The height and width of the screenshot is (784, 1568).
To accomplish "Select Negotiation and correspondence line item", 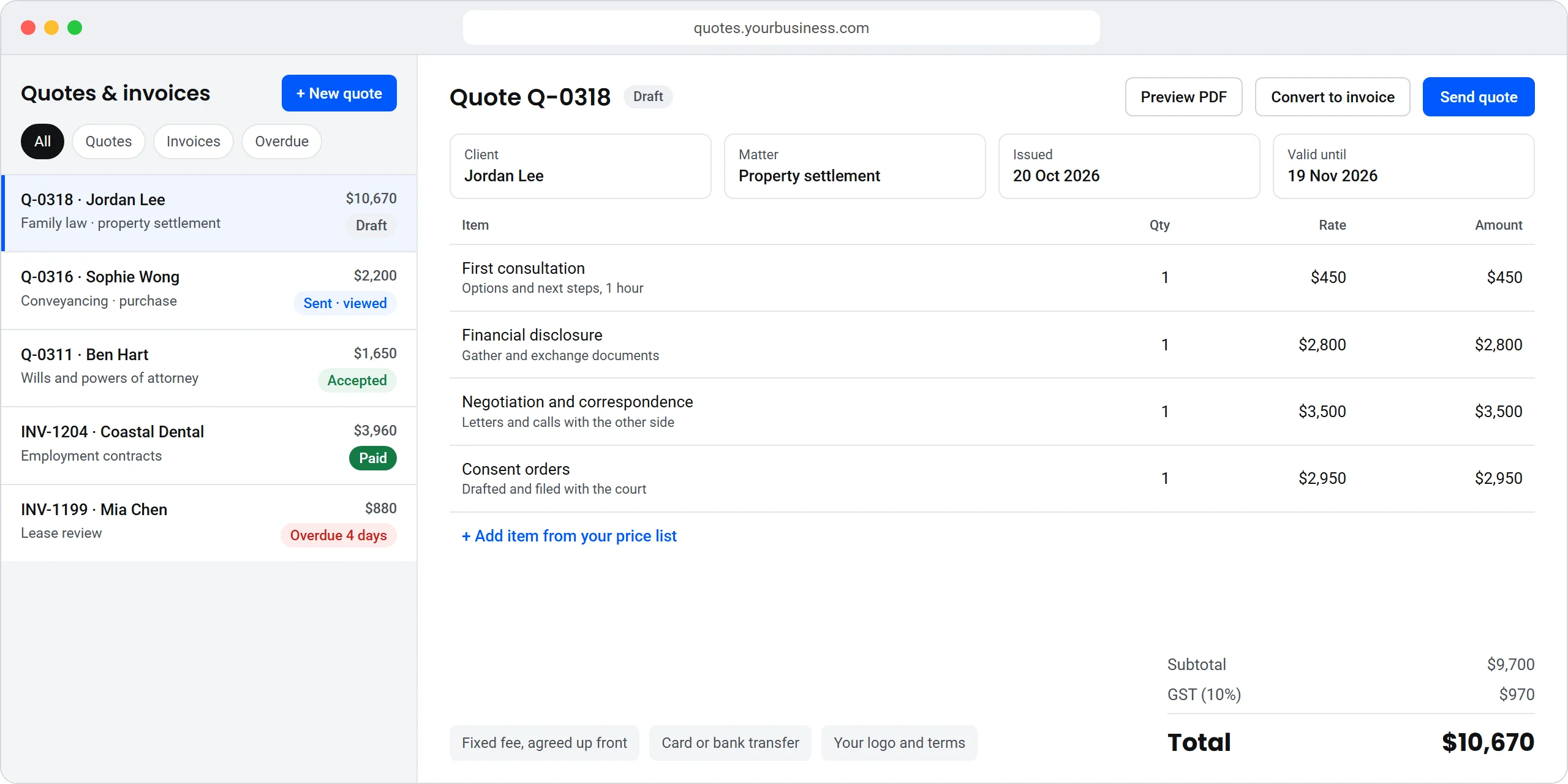I will click(992, 412).
